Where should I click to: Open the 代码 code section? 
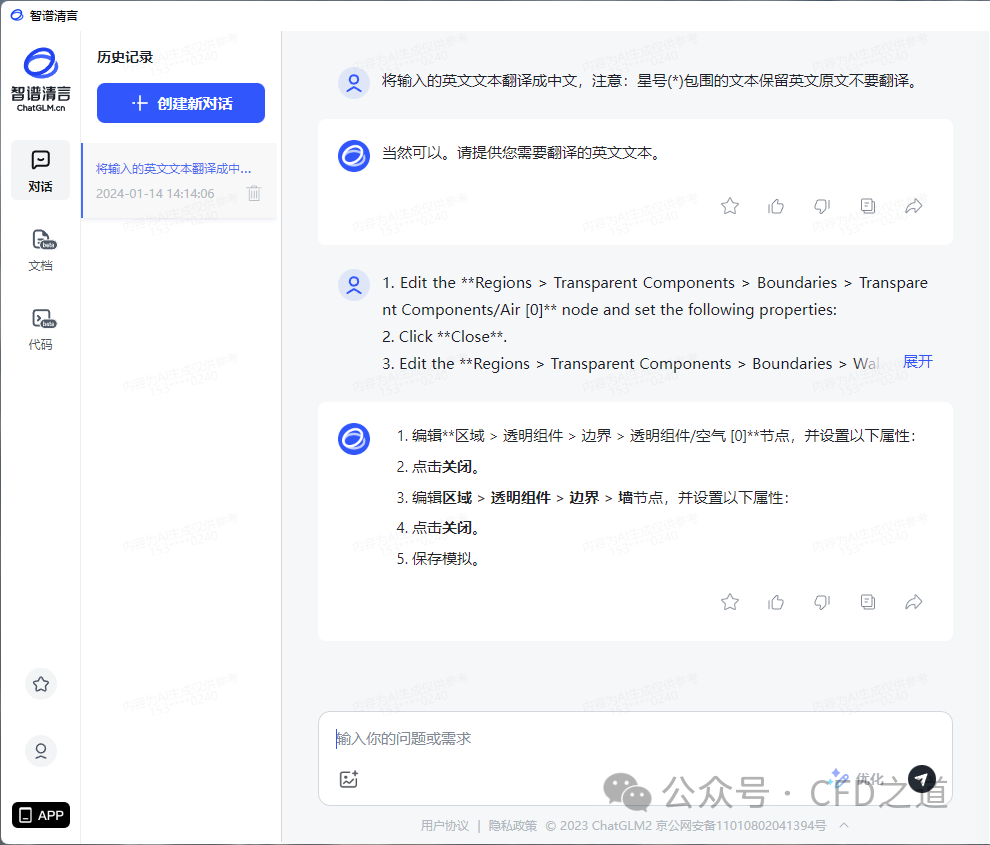pos(40,329)
